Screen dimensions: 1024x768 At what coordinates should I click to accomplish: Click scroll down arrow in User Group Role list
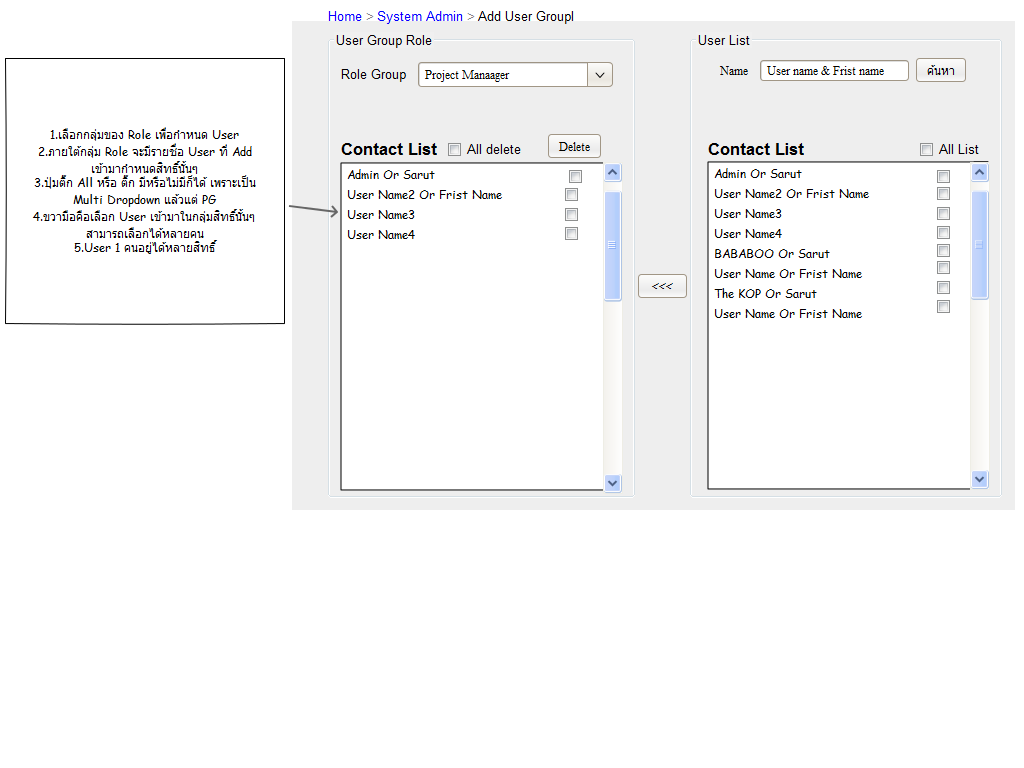click(x=613, y=483)
